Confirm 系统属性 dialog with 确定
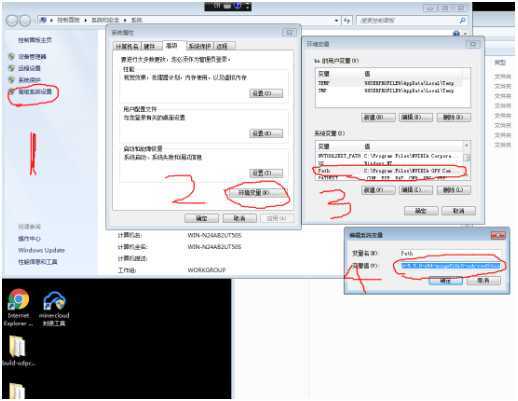Viewport: 518px width, 401px height. tap(201, 218)
